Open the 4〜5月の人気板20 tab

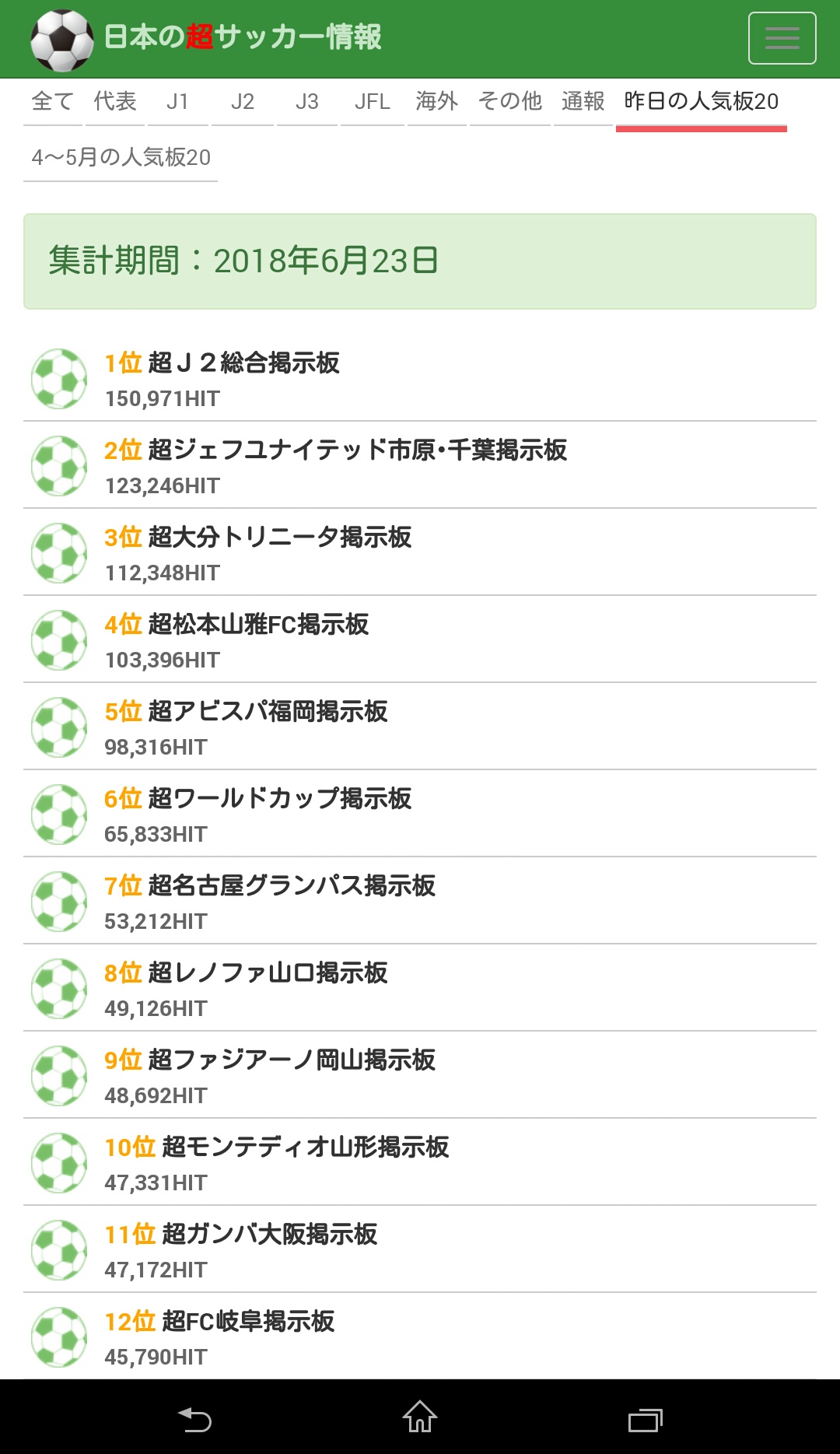121,158
